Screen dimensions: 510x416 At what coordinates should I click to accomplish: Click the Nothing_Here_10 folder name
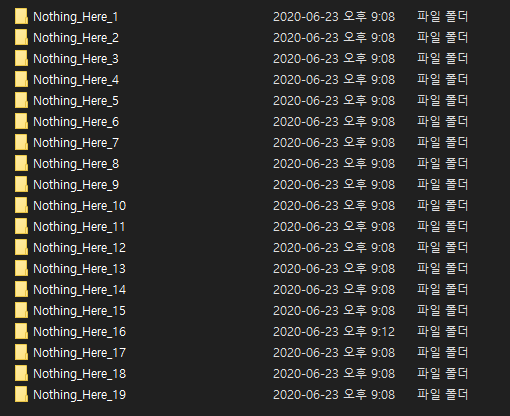80,206
